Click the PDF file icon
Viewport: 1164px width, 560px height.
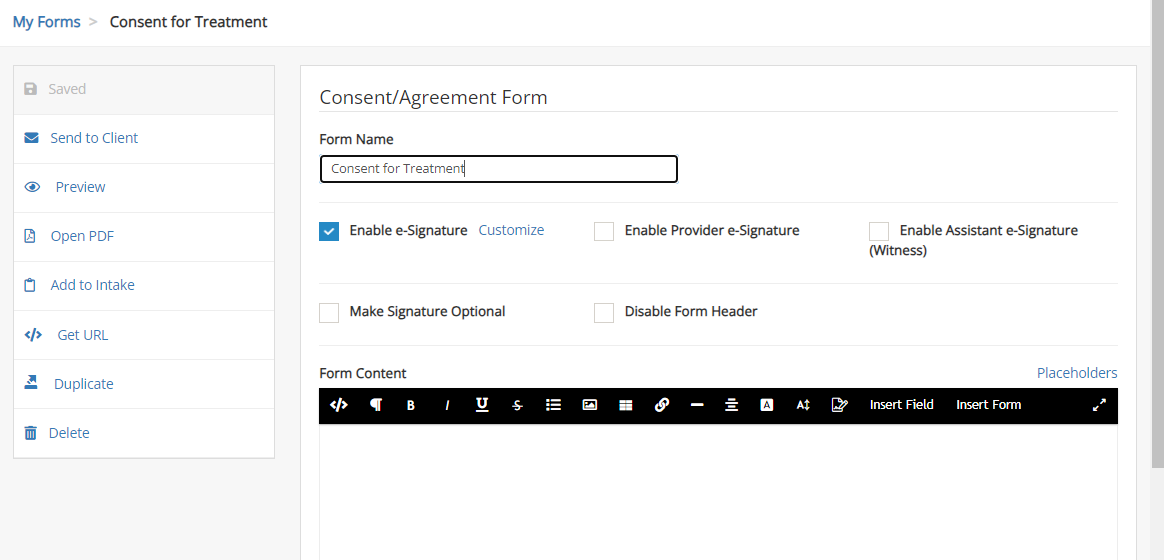click(x=30, y=236)
